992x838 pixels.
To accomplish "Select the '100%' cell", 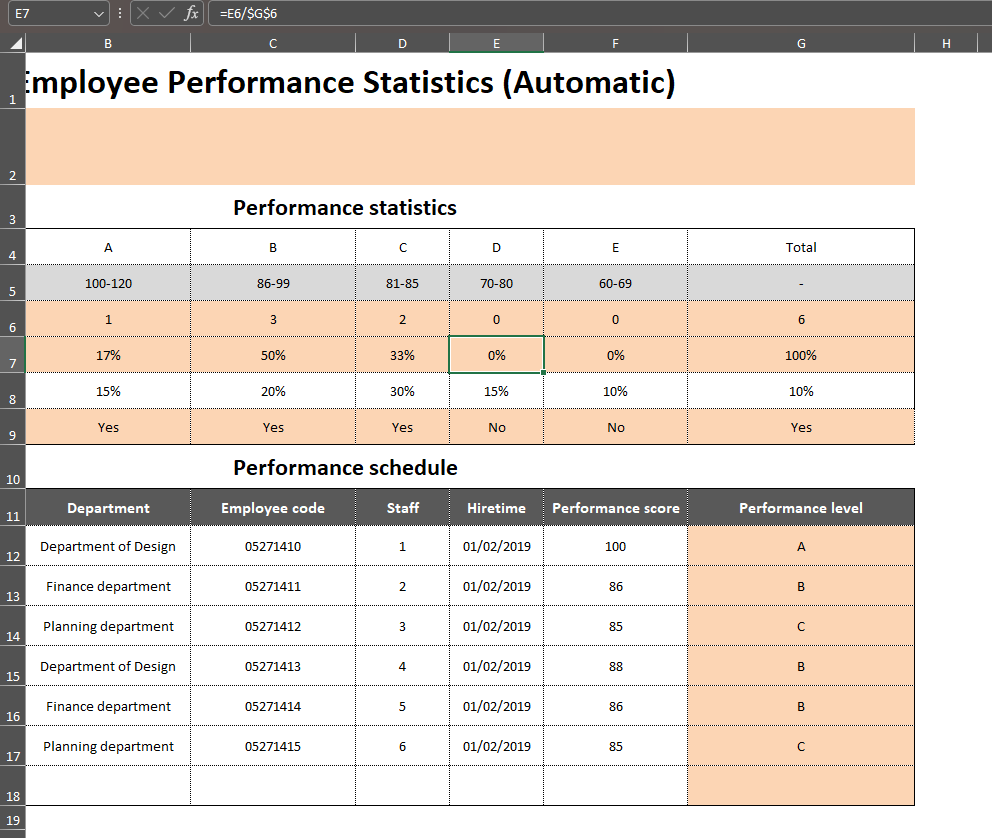I will [801, 355].
